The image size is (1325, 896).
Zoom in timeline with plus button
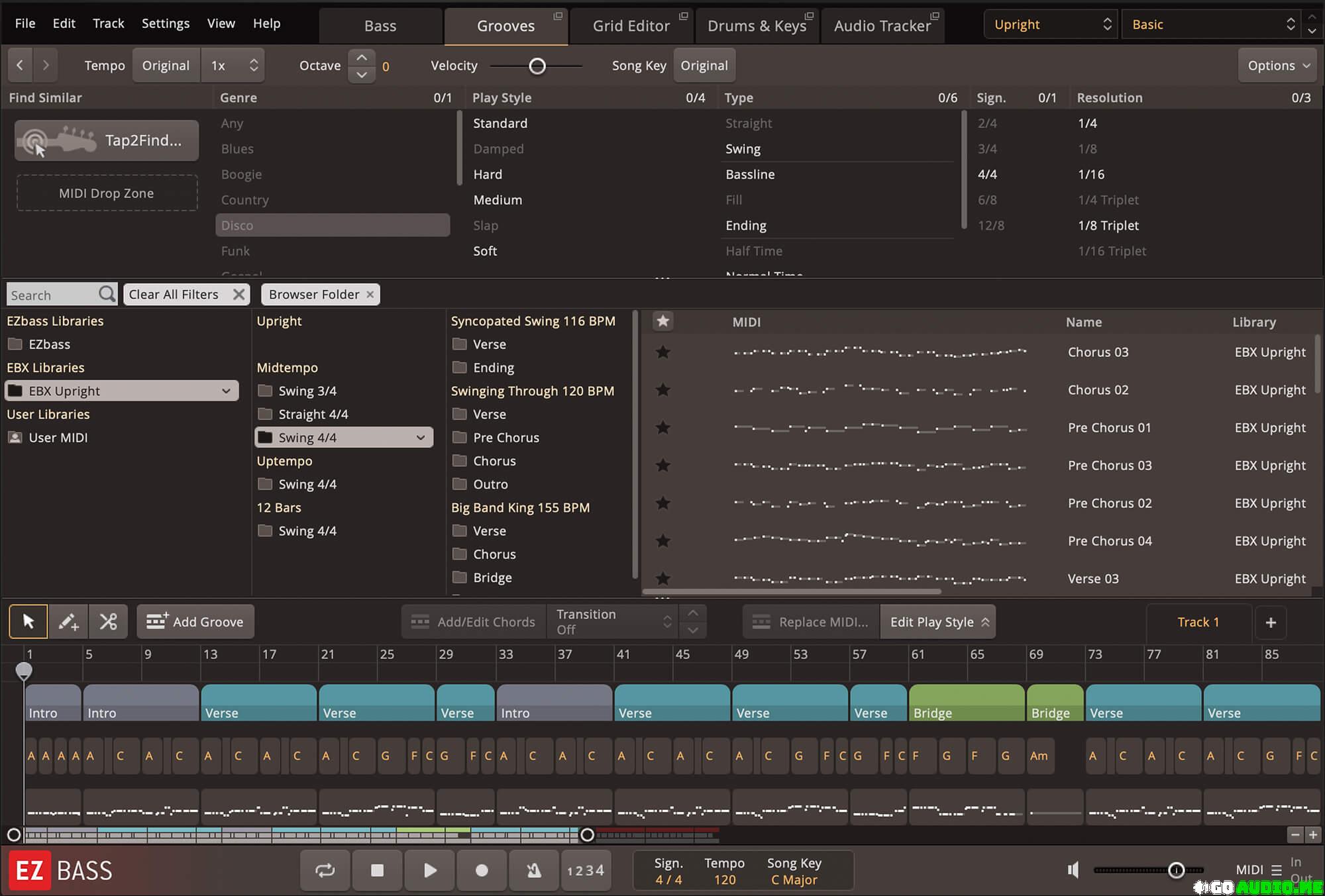point(1312,835)
